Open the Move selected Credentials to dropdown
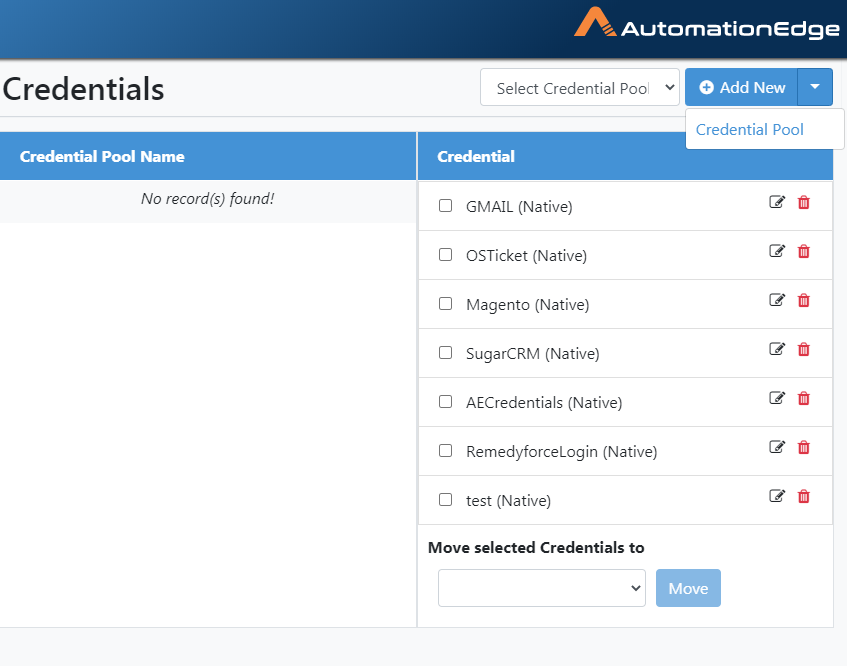Viewport: 847px width, 666px height. [x=542, y=588]
